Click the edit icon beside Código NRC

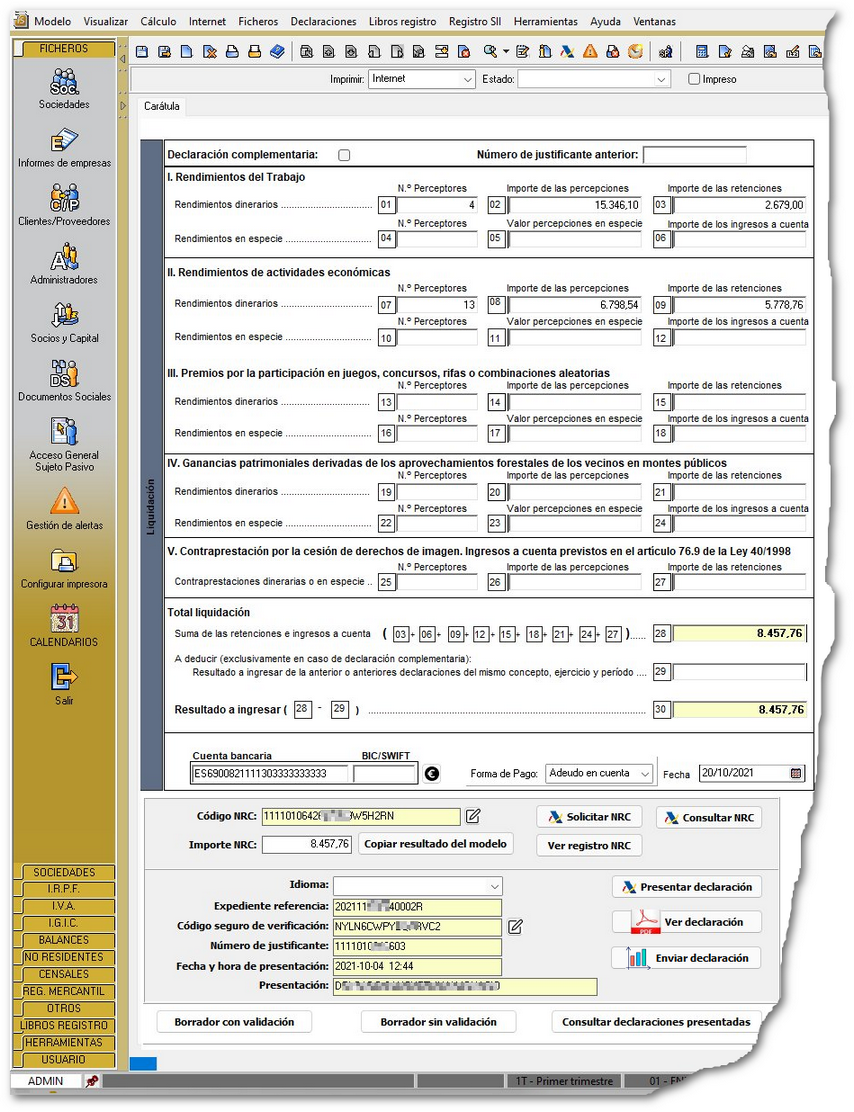click(473, 816)
